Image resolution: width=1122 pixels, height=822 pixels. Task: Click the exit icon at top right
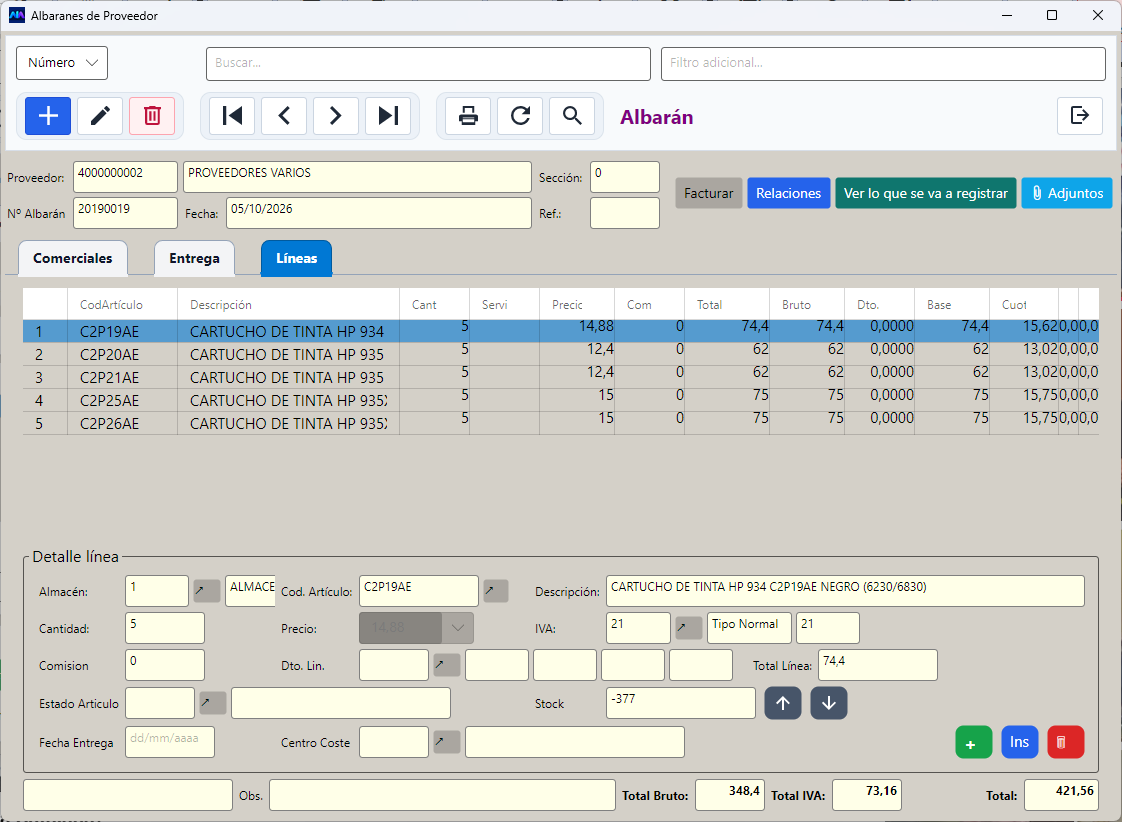click(1079, 115)
